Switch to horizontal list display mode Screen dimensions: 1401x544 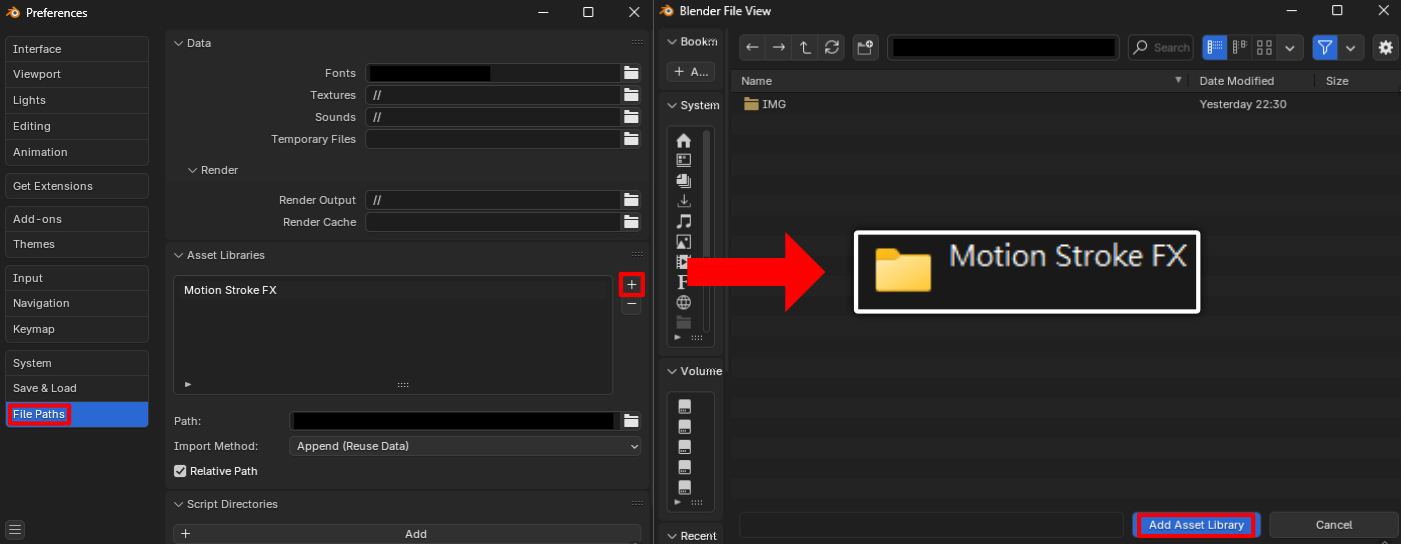(1240, 47)
